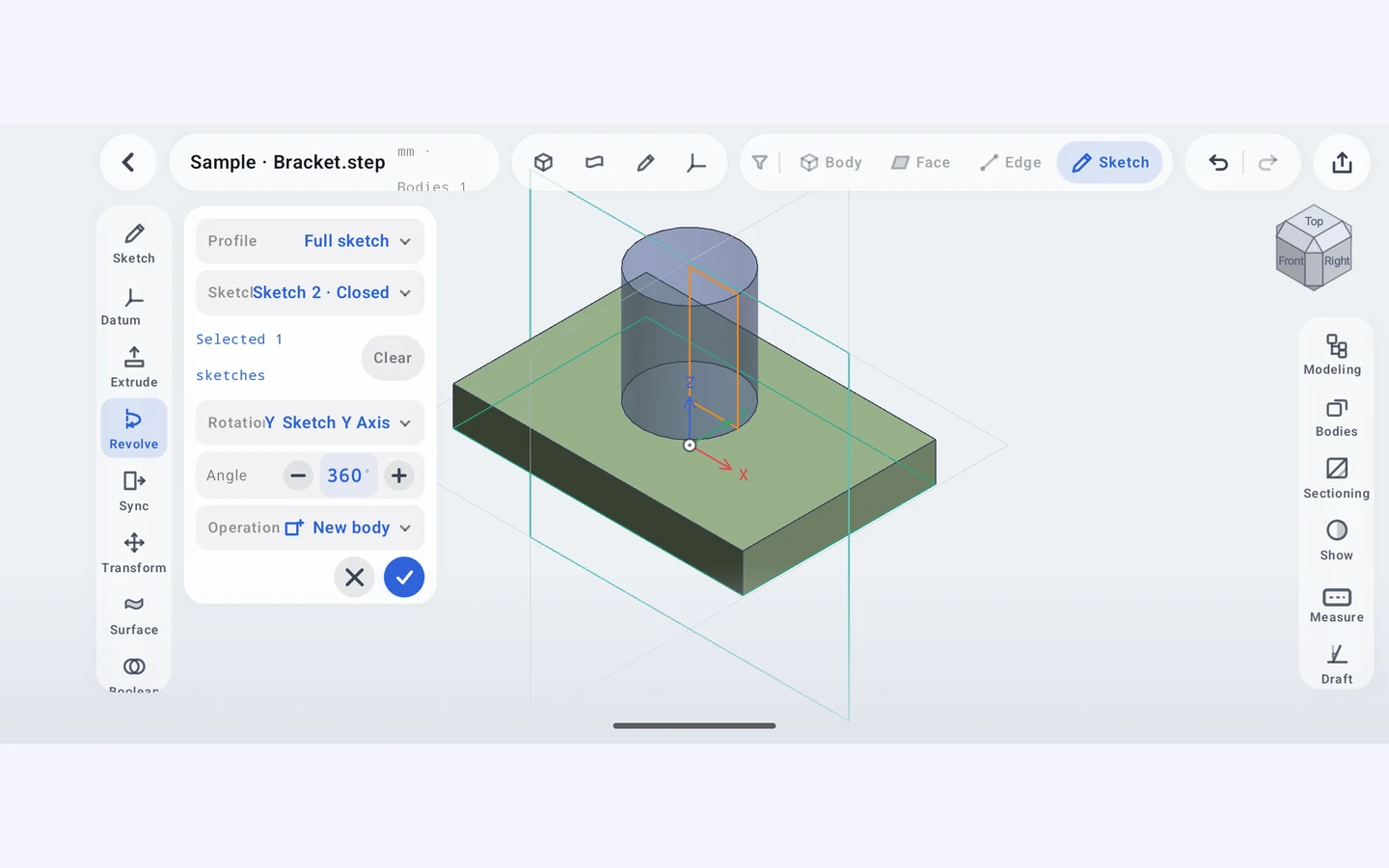
Task: Toggle the Body selection filter
Action: coord(831,162)
